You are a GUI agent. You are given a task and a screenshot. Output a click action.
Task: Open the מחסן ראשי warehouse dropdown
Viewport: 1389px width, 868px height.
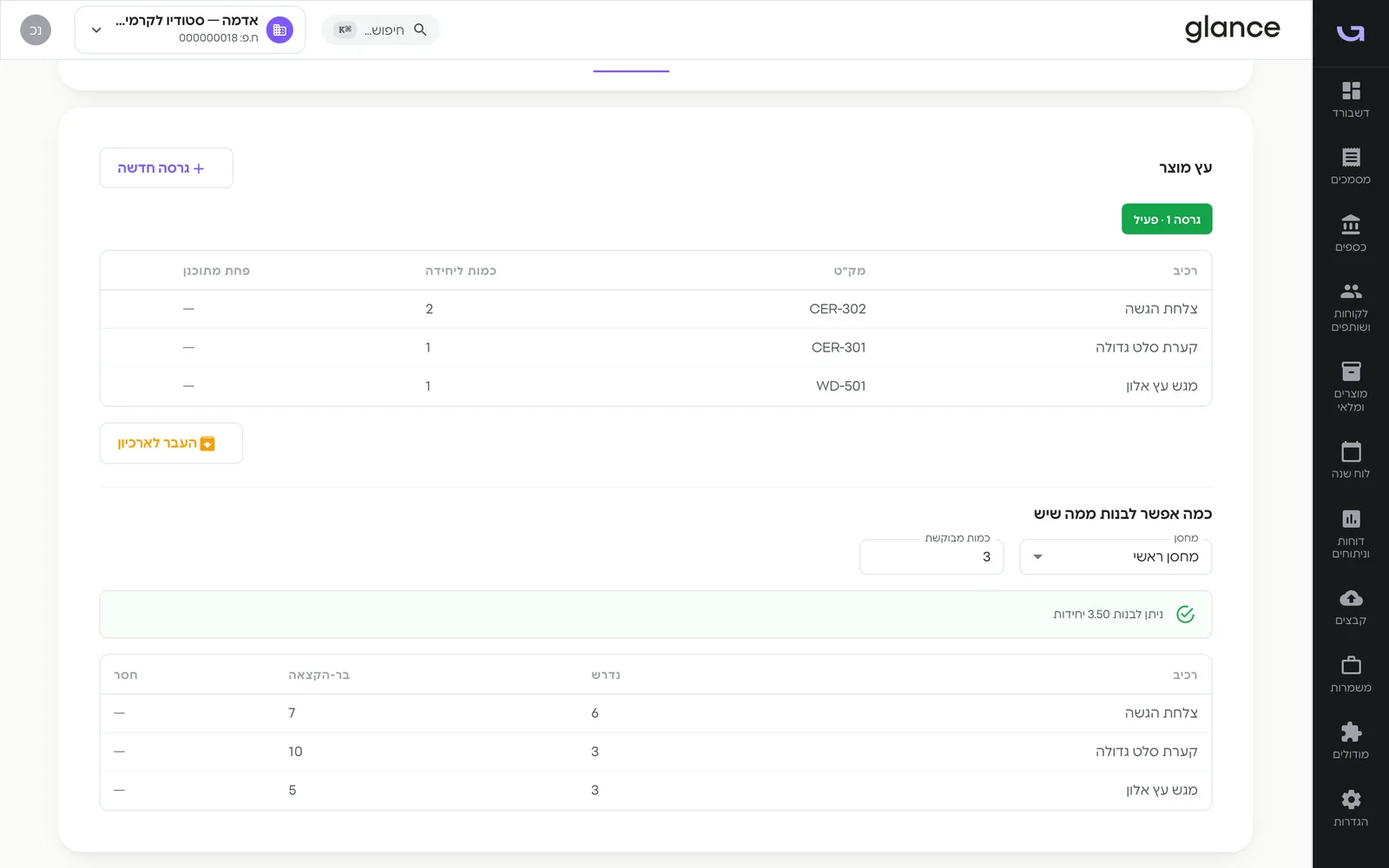click(x=1116, y=556)
